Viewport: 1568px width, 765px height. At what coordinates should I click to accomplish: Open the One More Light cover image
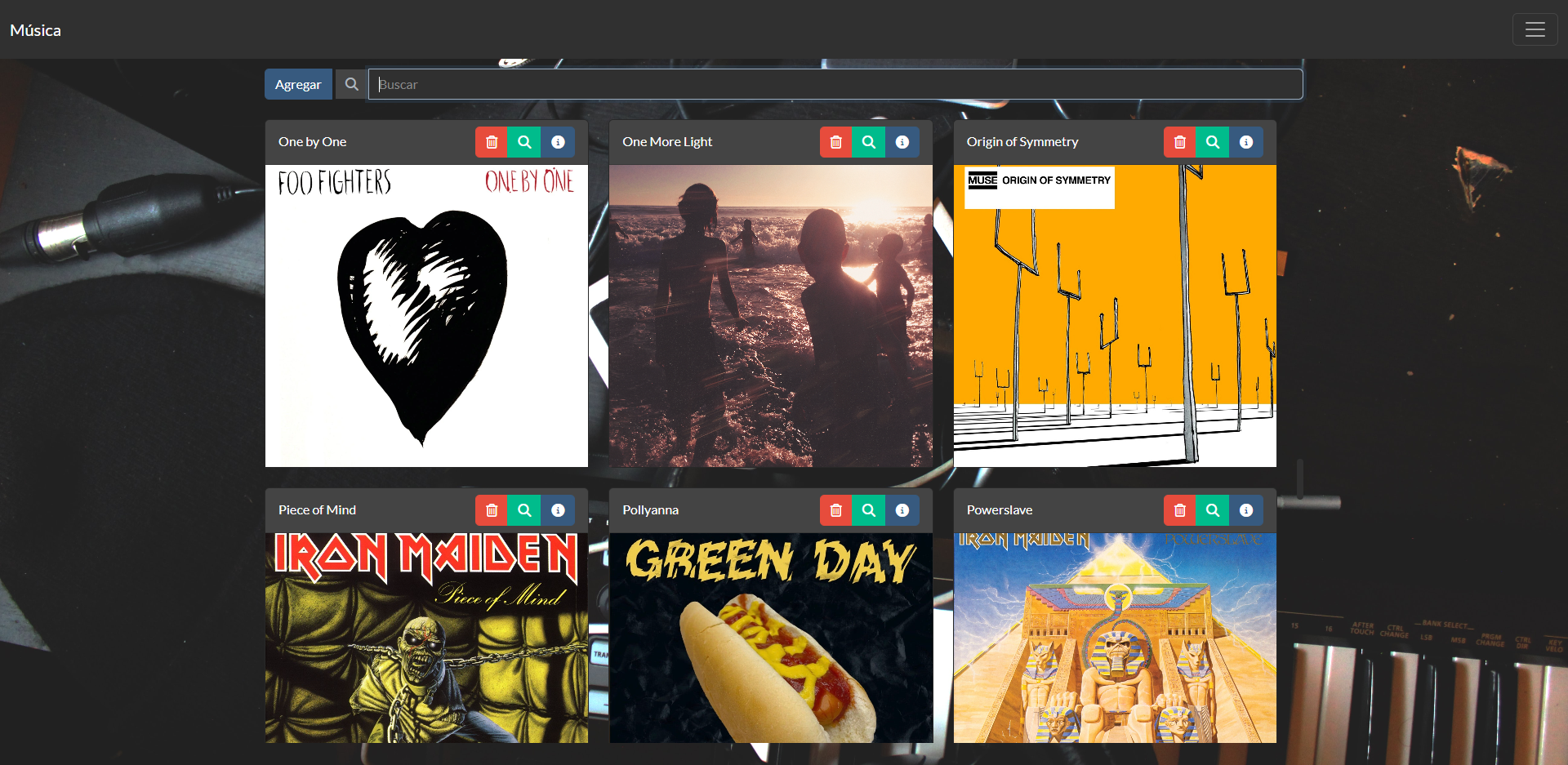[771, 316]
